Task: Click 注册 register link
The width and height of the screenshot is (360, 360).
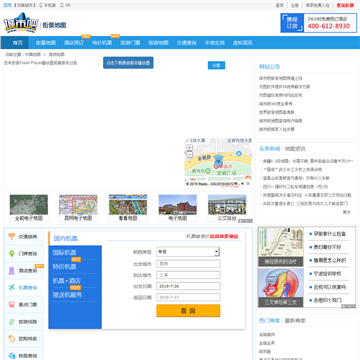Action: pyautogui.click(x=295, y=5)
